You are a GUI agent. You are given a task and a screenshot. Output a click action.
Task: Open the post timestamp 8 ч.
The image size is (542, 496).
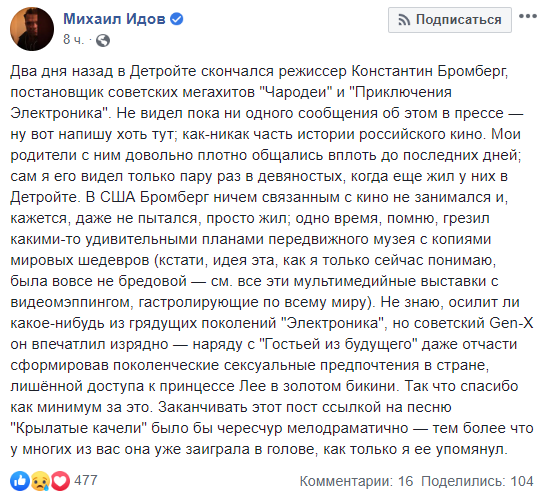[x=73, y=40]
